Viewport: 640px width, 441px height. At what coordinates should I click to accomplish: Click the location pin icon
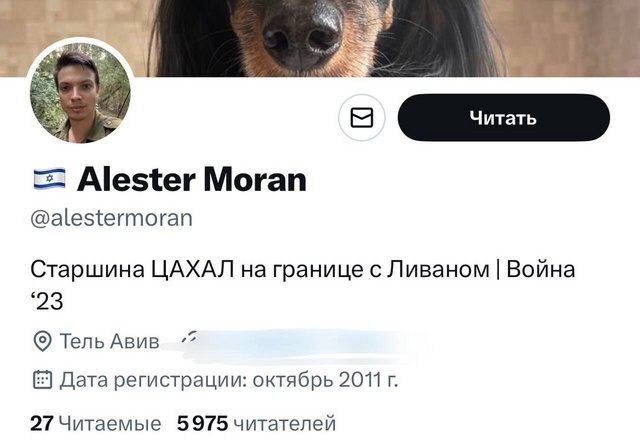(x=42, y=341)
